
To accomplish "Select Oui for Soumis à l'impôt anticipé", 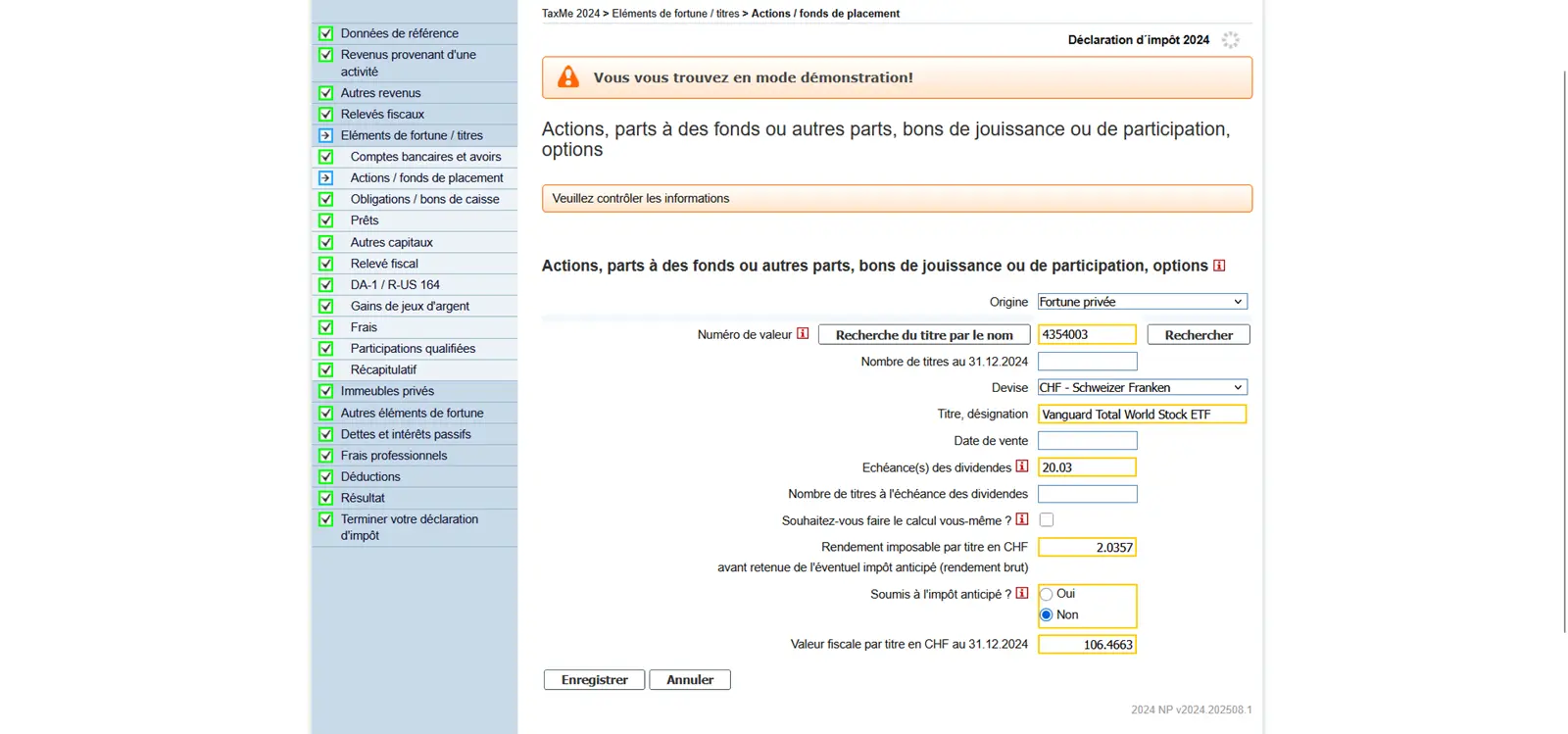I will click(x=1047, y=594).
